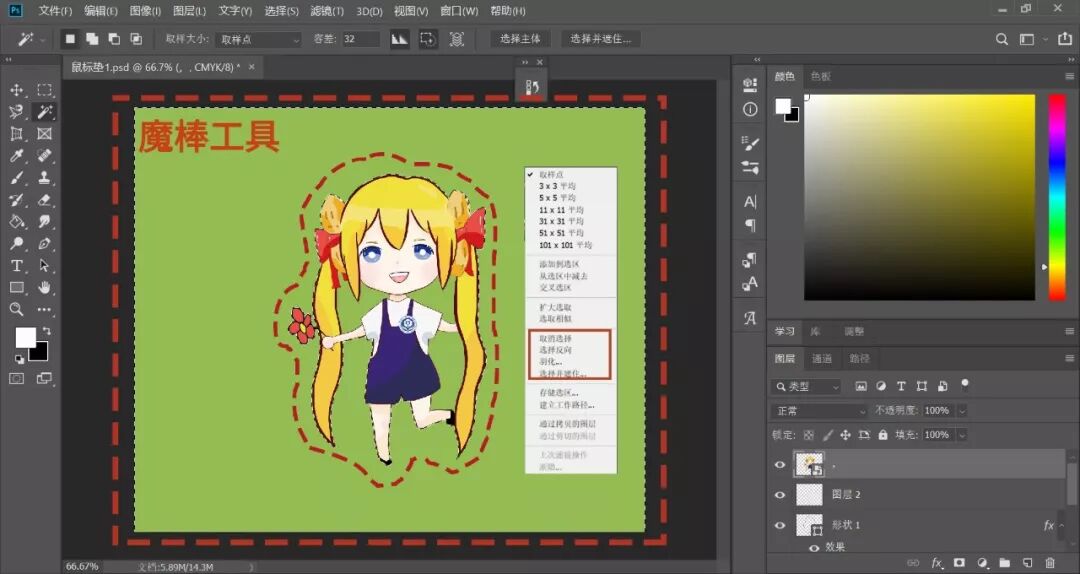Screen dimensions: 1080x574
Task: Hide the 图层 2 layer eye icon
Action: 780,495
